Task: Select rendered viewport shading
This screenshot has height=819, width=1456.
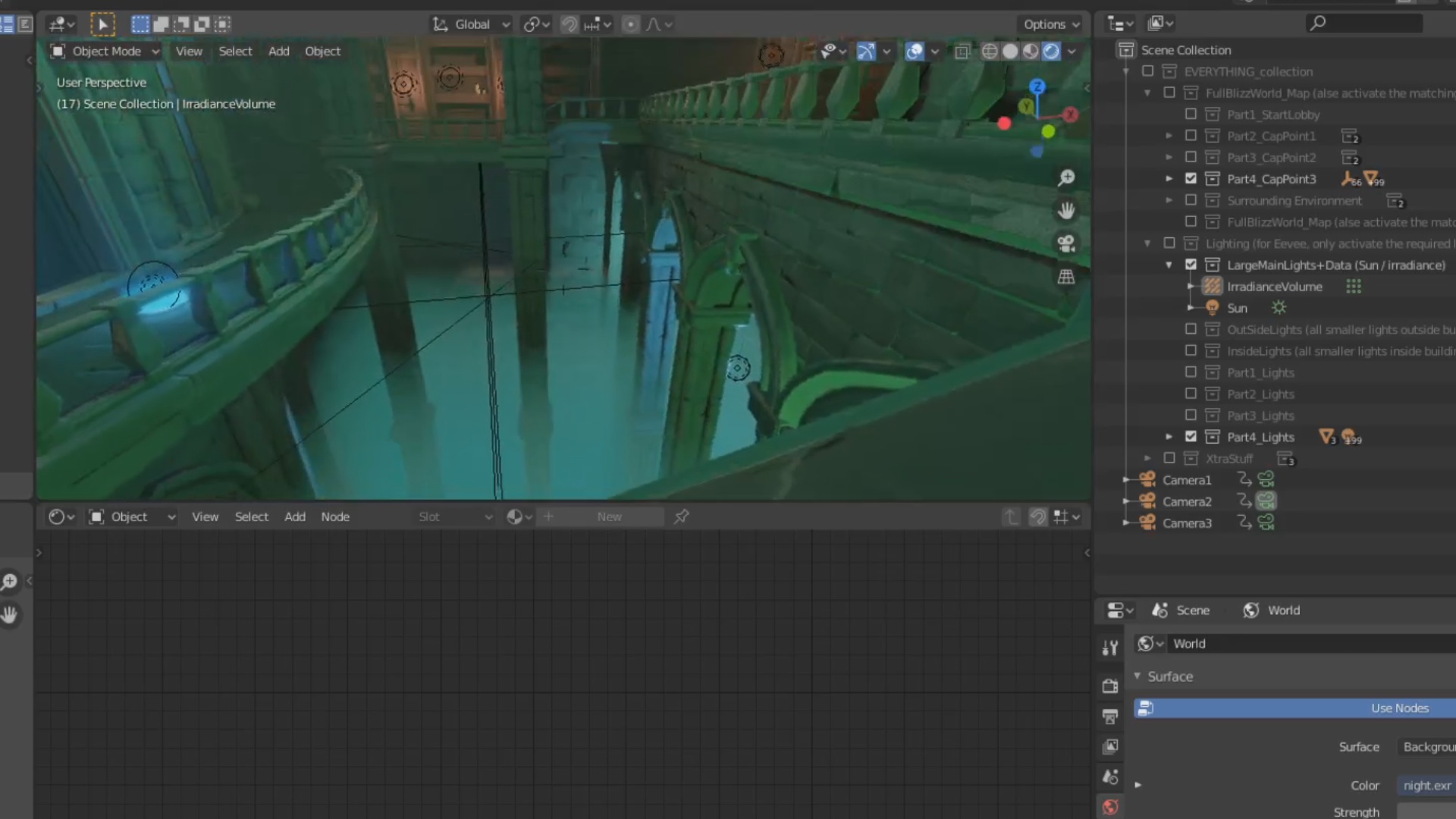Action: pos(1051,51)
